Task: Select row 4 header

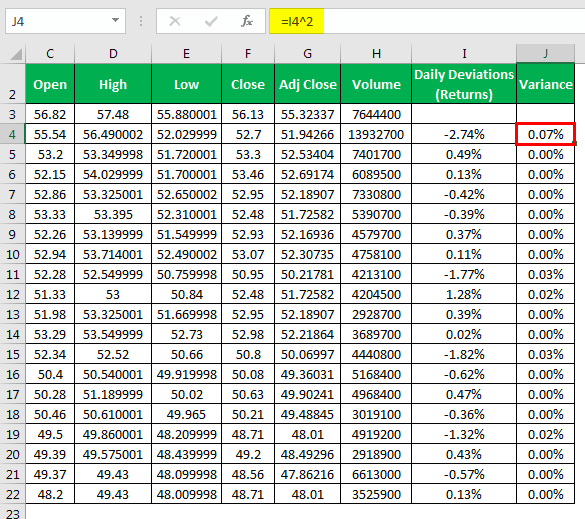Action: [12, 134]
